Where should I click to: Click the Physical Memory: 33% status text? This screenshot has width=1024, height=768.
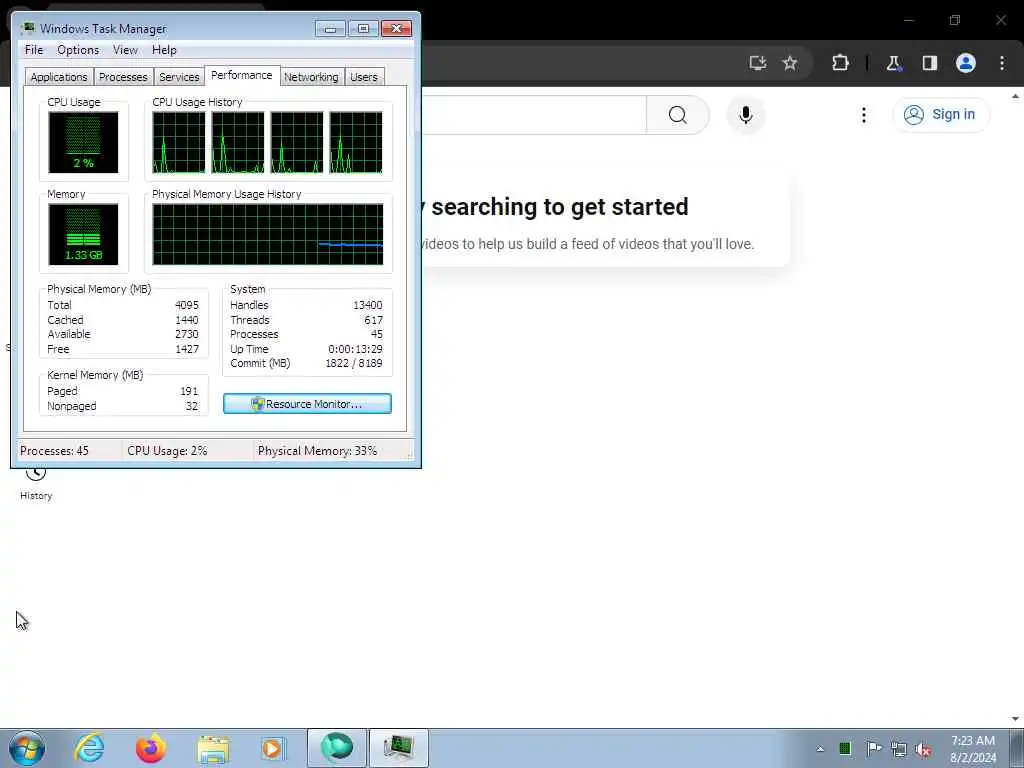[x=317, y=451]
